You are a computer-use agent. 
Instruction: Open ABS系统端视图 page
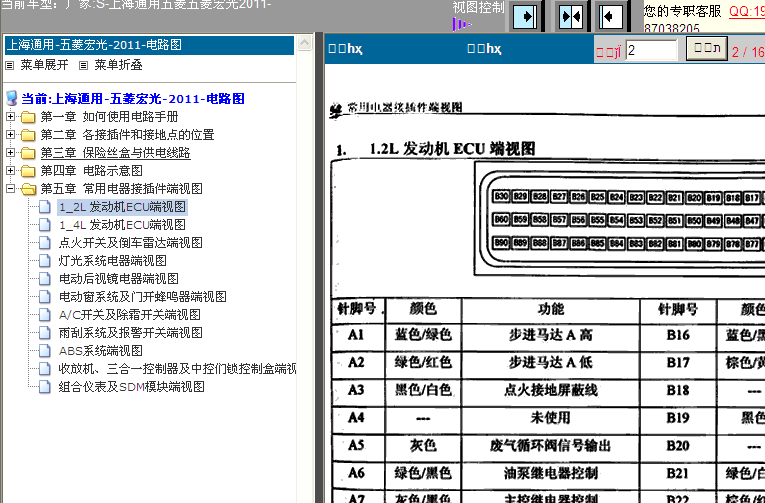point(101,351)
